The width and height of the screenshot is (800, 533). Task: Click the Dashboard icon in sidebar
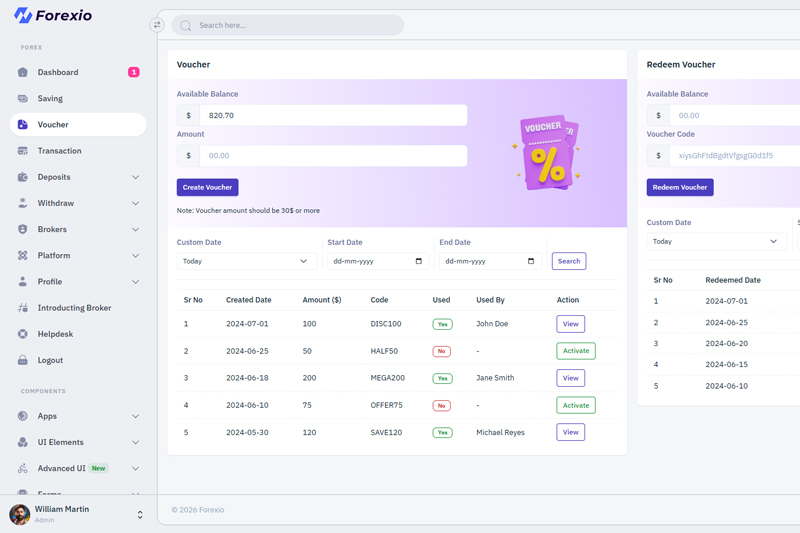[x=23, y=72]
